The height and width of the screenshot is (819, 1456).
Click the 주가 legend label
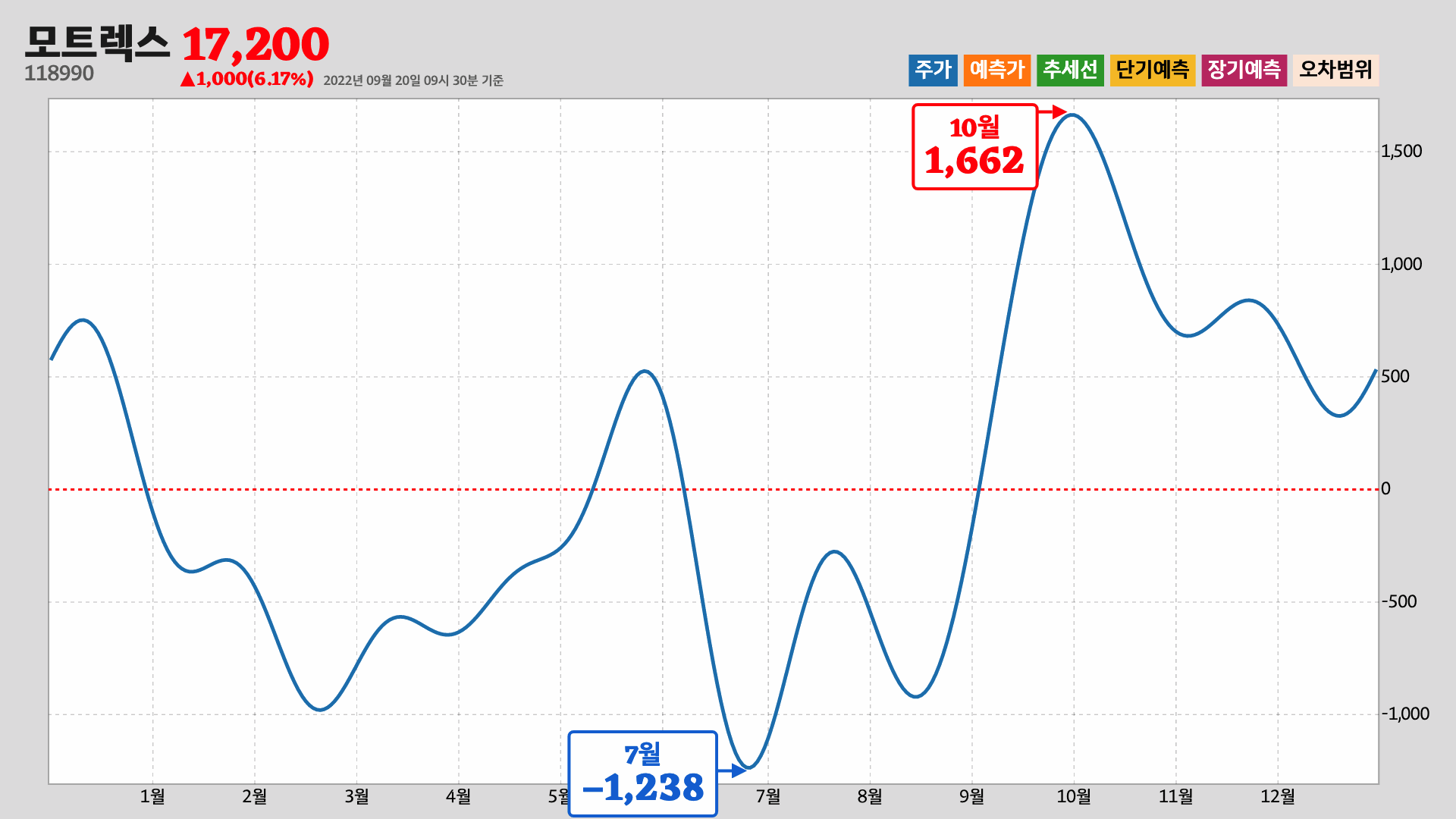(933, 71)
